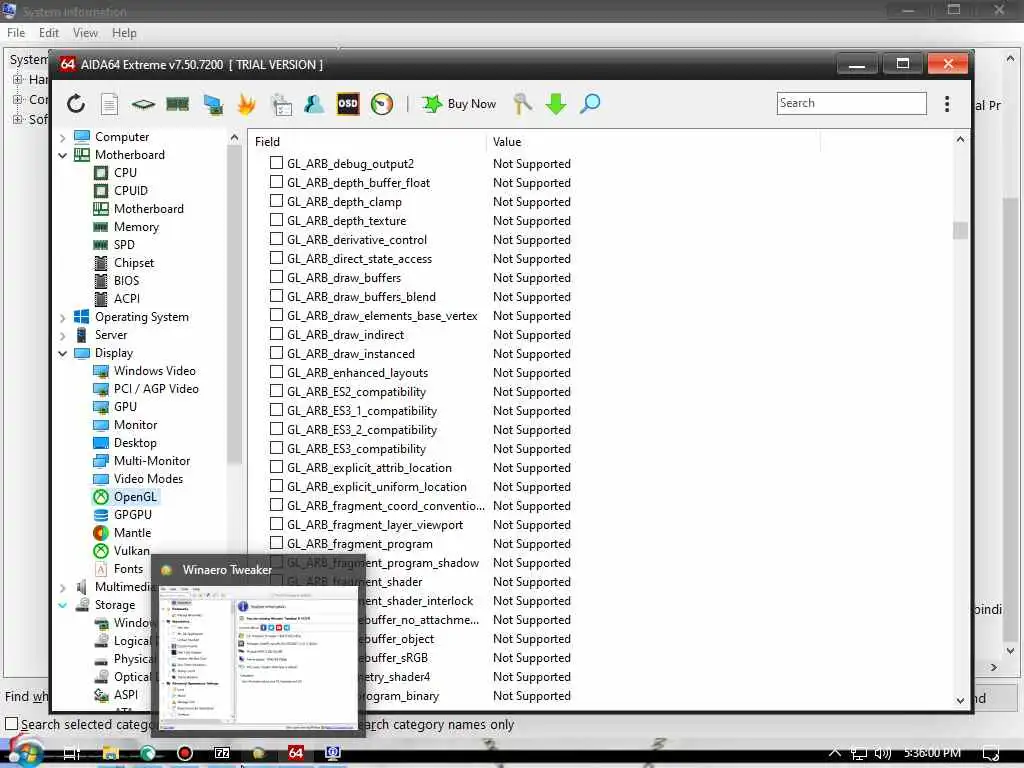Image resolution: width=1024 pixels, height=768 pixels.
Task: Open the 7-Zip taskbar icon
Action: point(222,753)
